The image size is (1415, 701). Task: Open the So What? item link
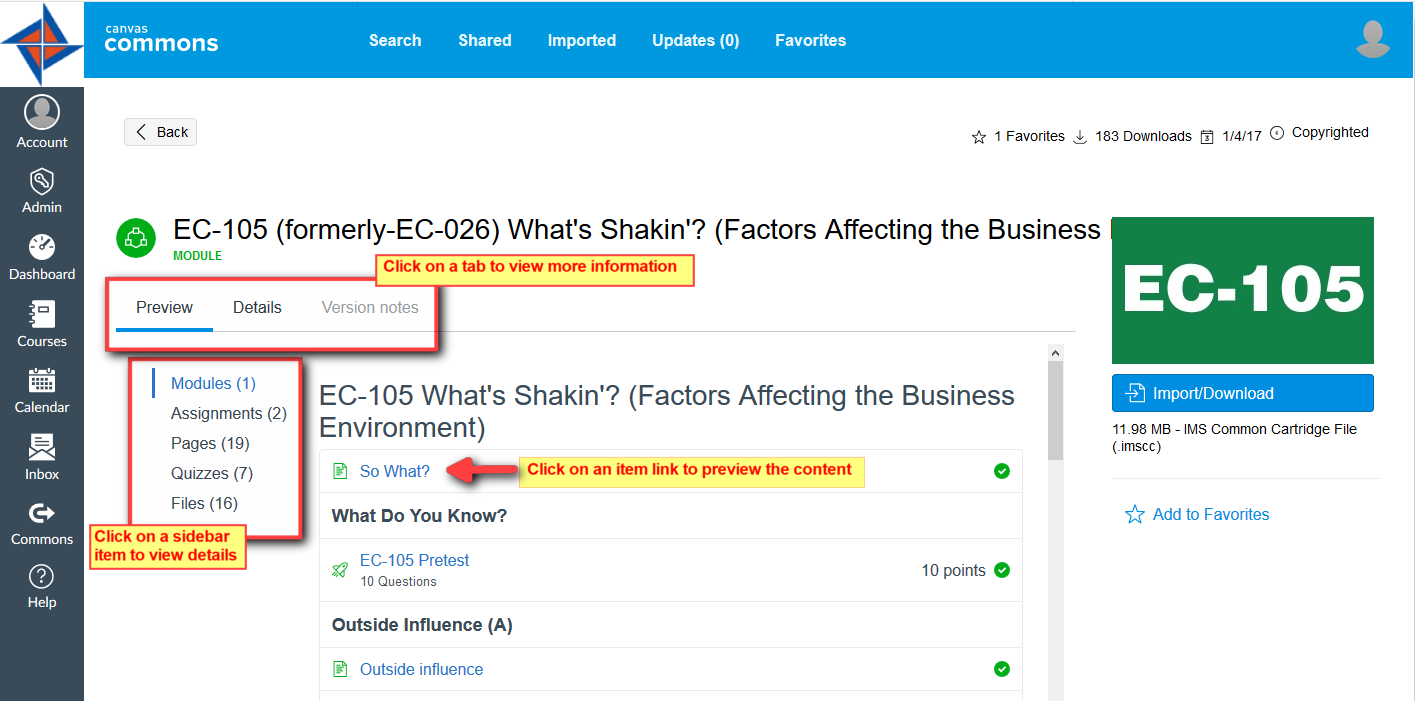[395, 471]
